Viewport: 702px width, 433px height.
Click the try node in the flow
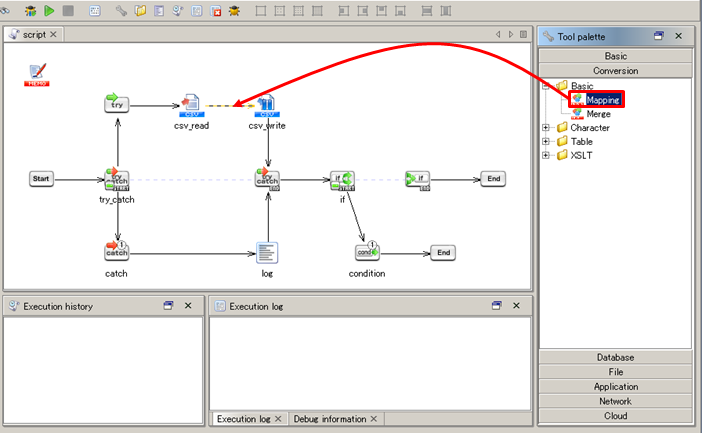coord(117,103)
